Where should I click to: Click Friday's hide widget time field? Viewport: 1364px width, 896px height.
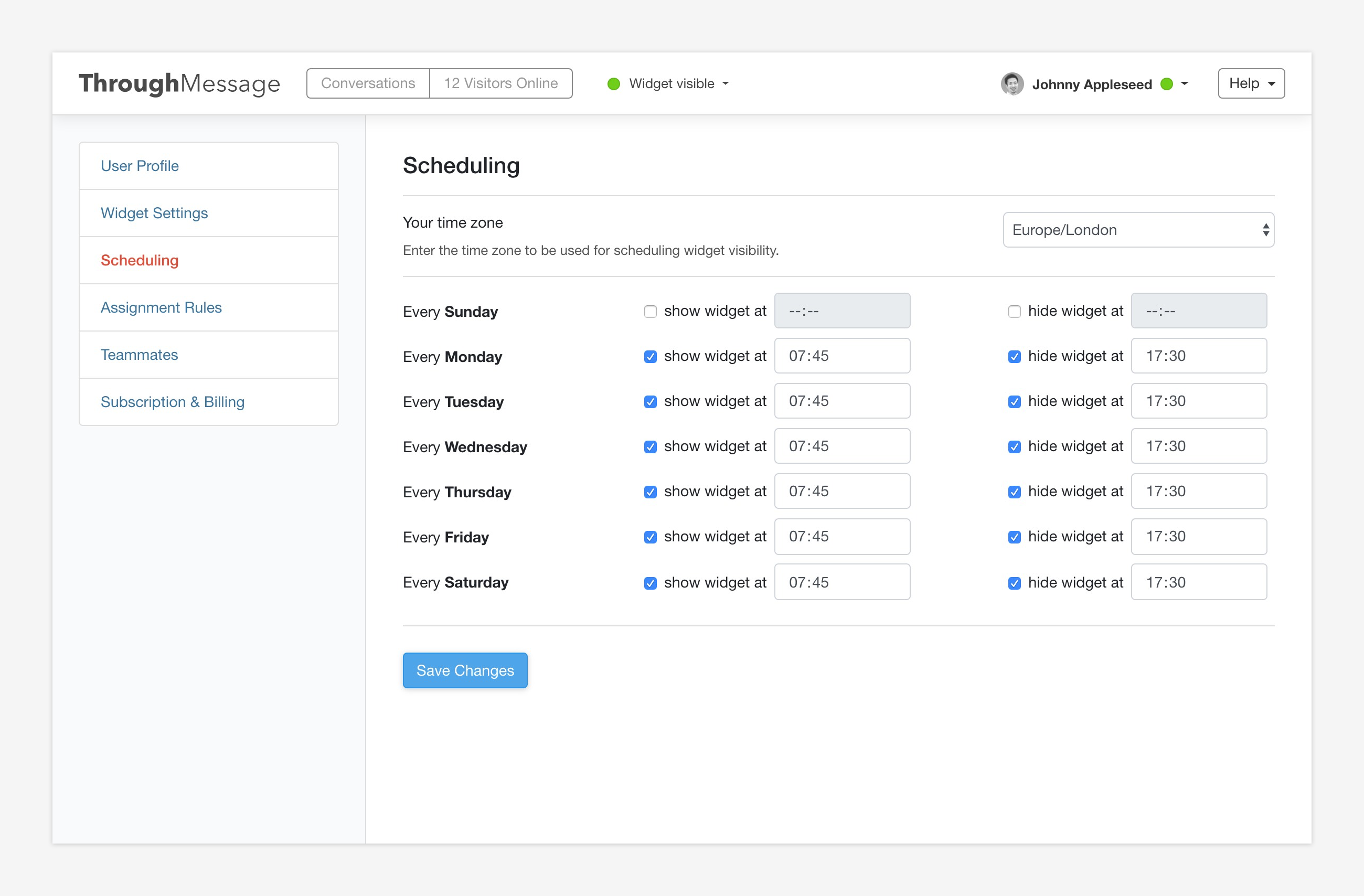tap(1198, 537)
